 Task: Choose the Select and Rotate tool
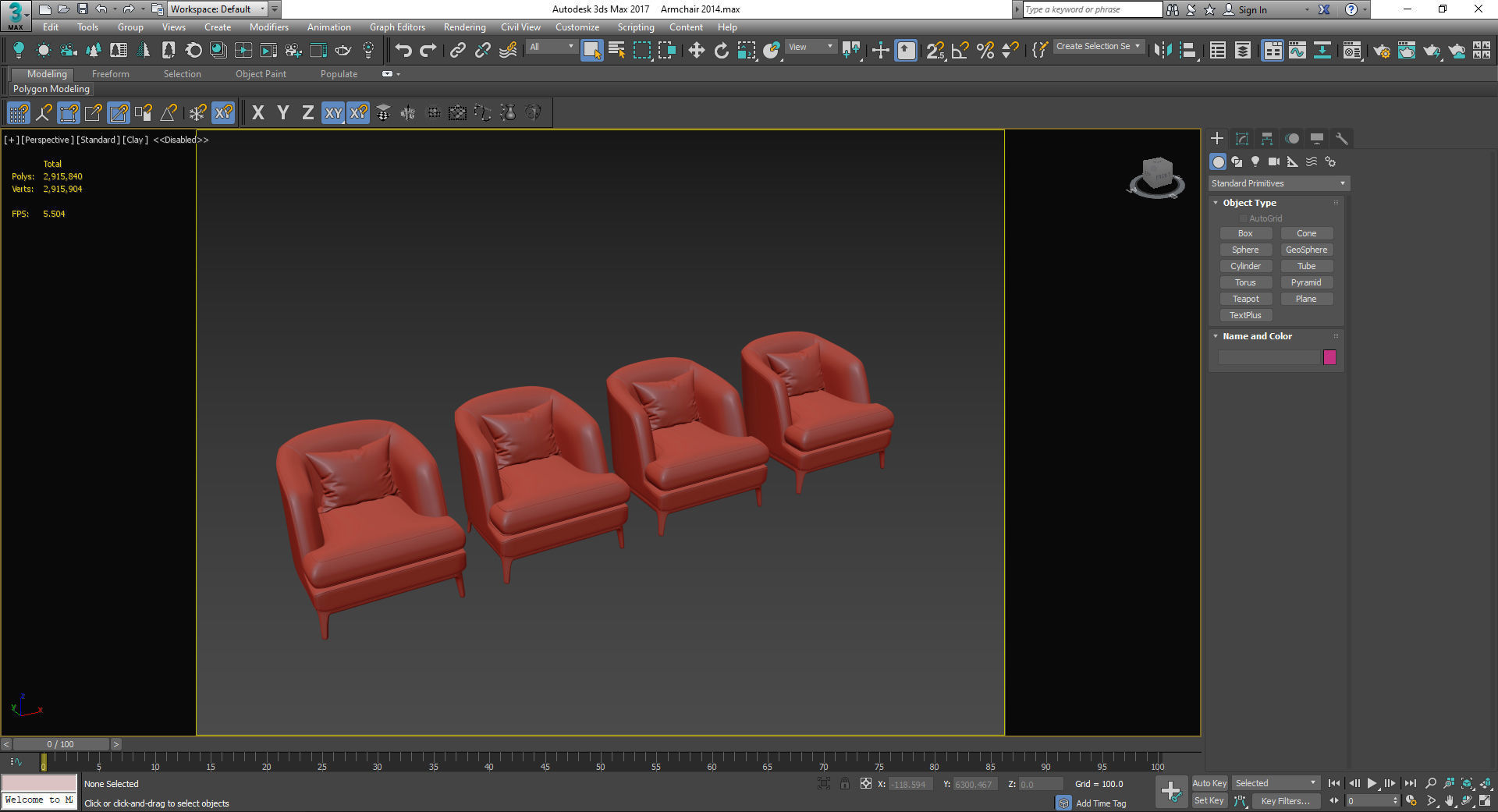pos(721,51)
